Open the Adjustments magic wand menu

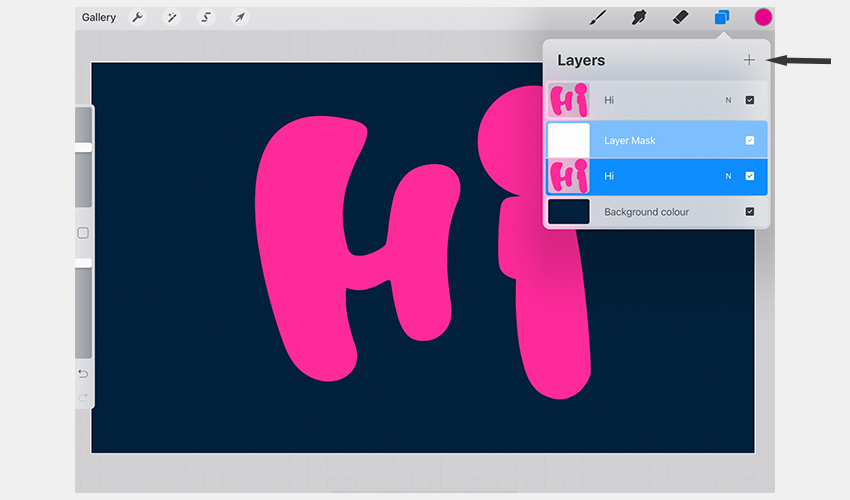pyautogui.click(x=172, y=17)
